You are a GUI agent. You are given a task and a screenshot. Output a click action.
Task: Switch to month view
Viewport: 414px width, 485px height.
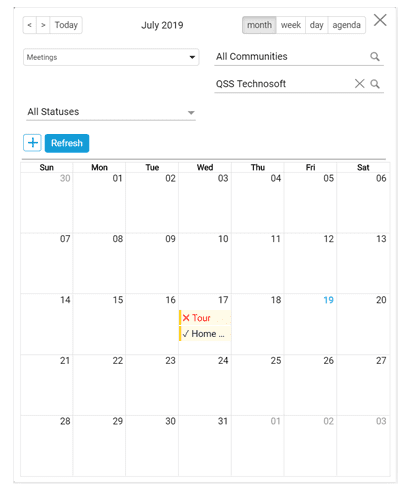[x=259, y=25]
